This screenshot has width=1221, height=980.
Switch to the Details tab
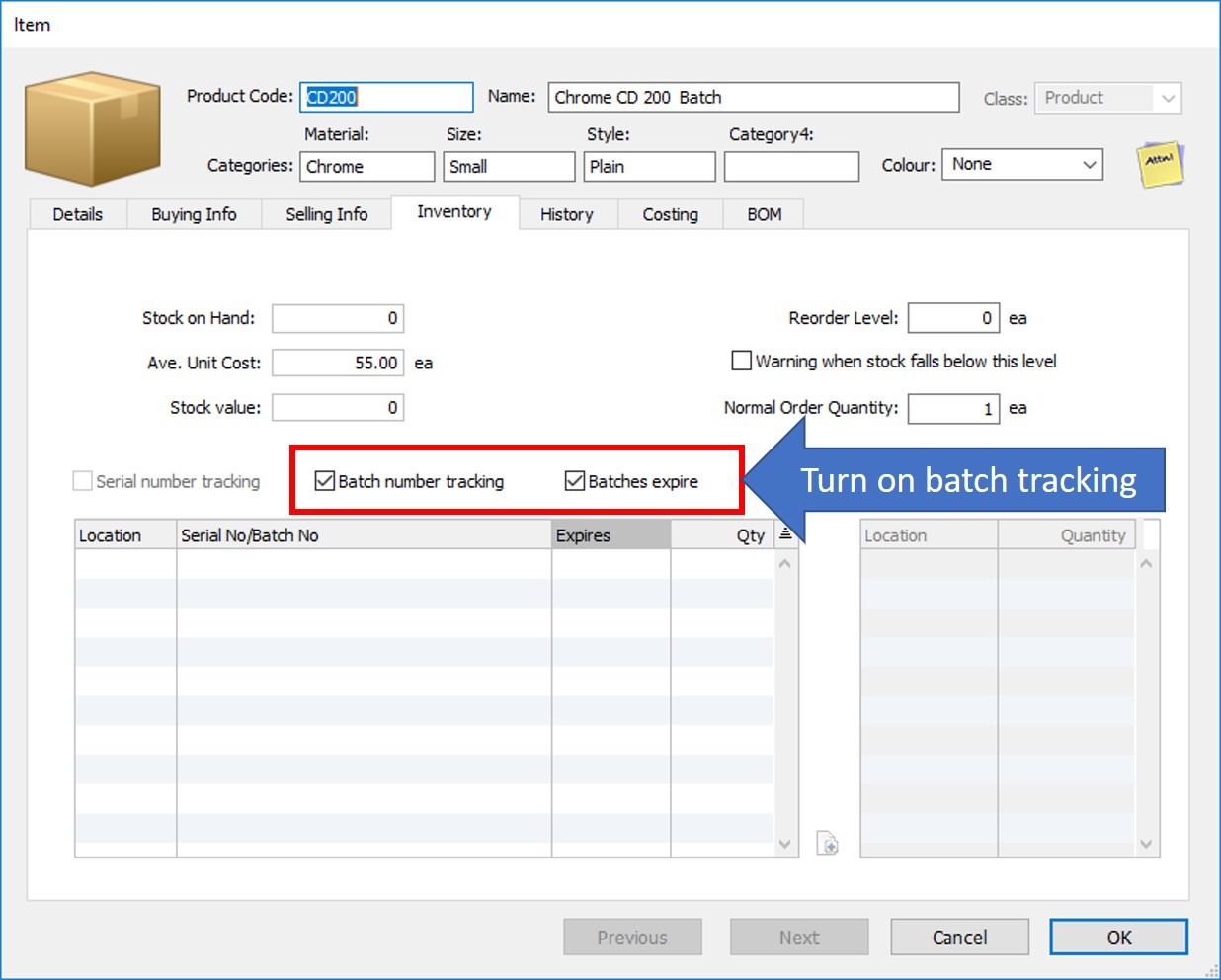coord(77,213)
